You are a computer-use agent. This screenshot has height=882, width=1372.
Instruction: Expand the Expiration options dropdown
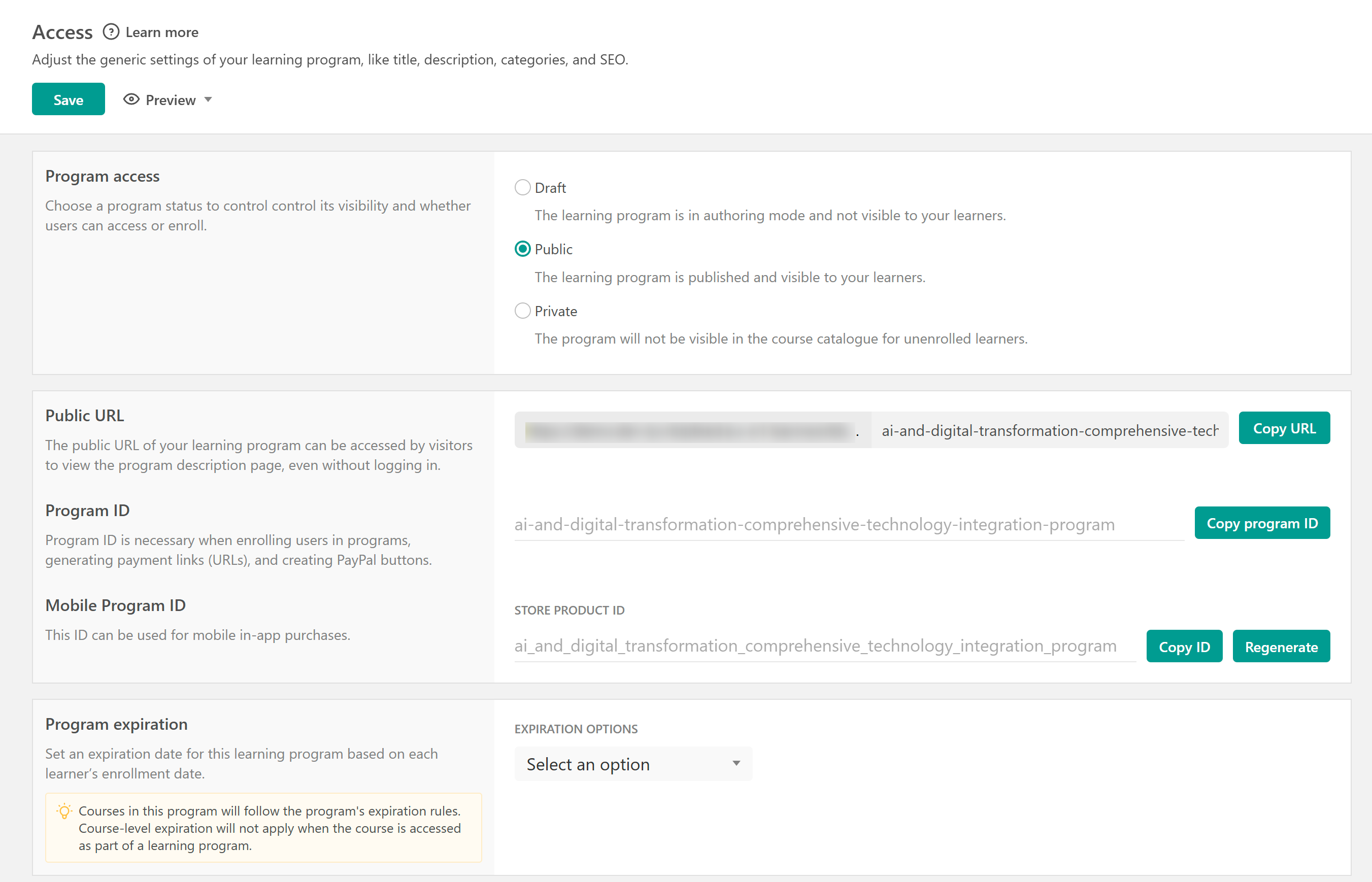[632, 764]
